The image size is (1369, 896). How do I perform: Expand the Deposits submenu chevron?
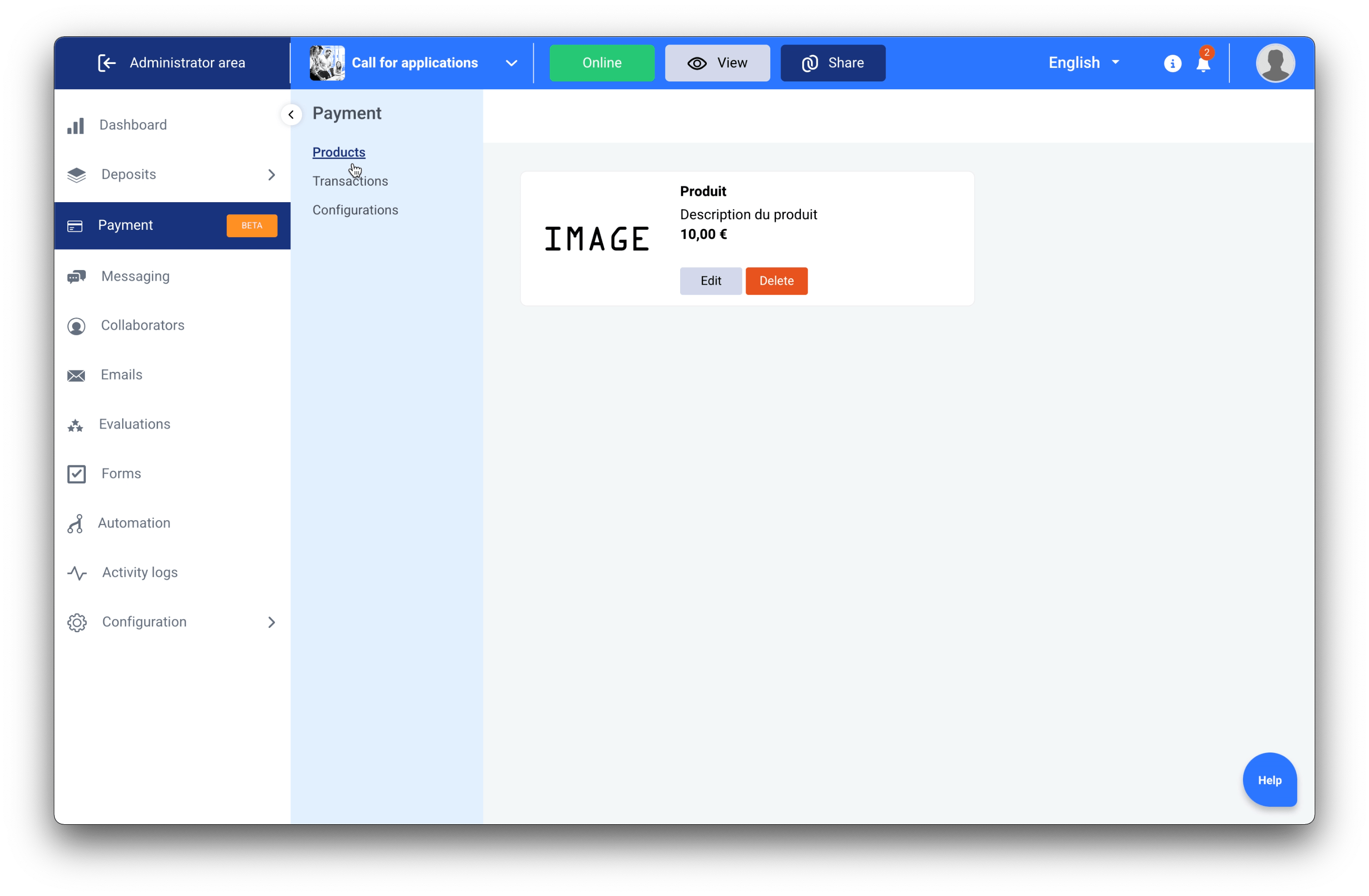point(271,175)
